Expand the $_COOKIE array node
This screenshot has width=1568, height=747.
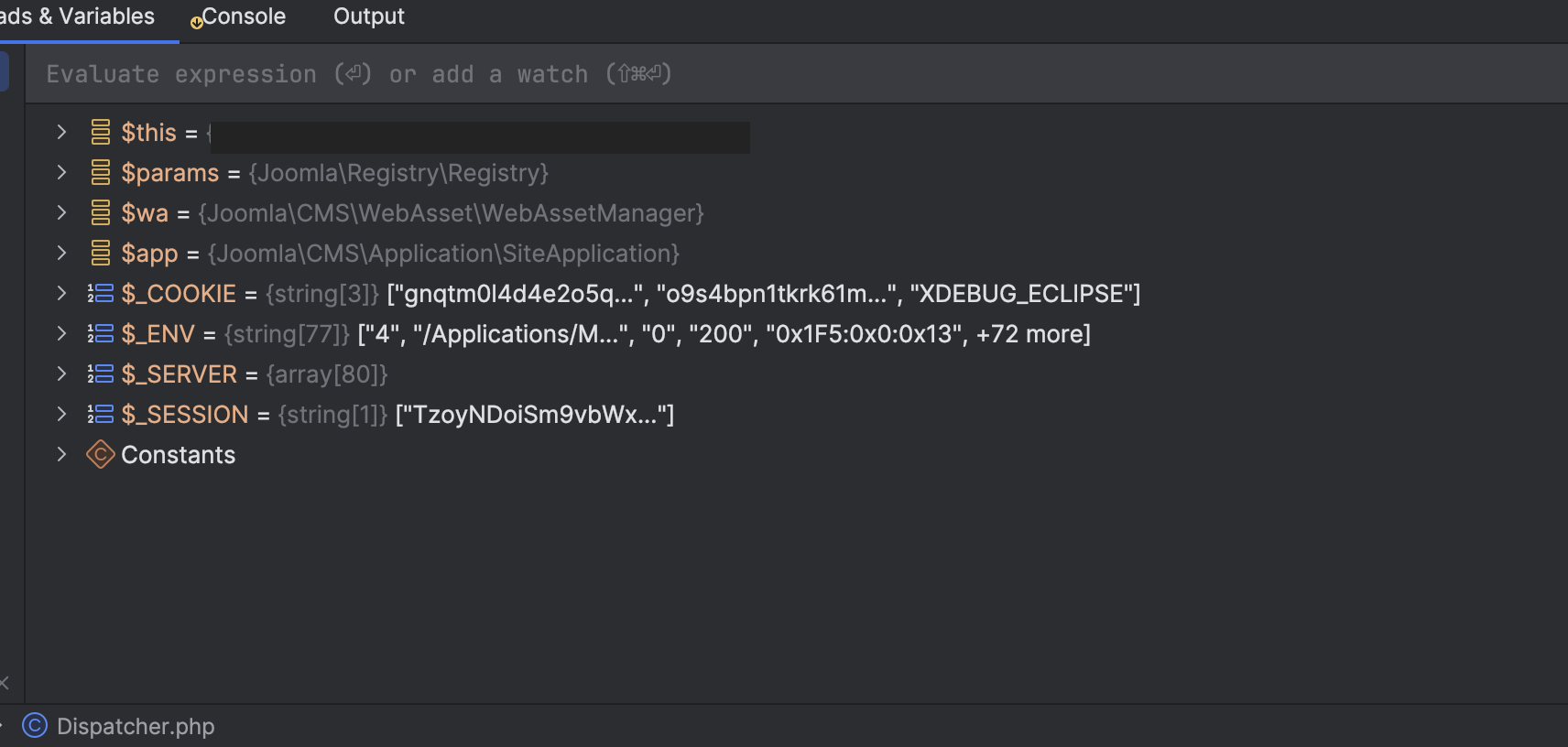tap(61, 293)
